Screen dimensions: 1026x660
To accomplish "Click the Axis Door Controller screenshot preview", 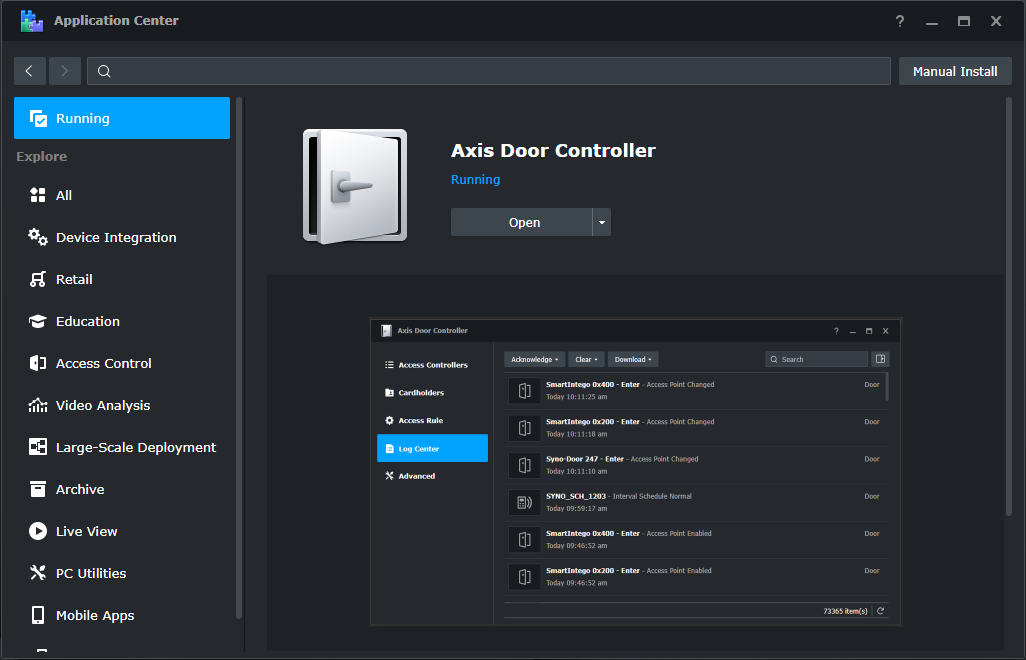I will coord(636,472).
